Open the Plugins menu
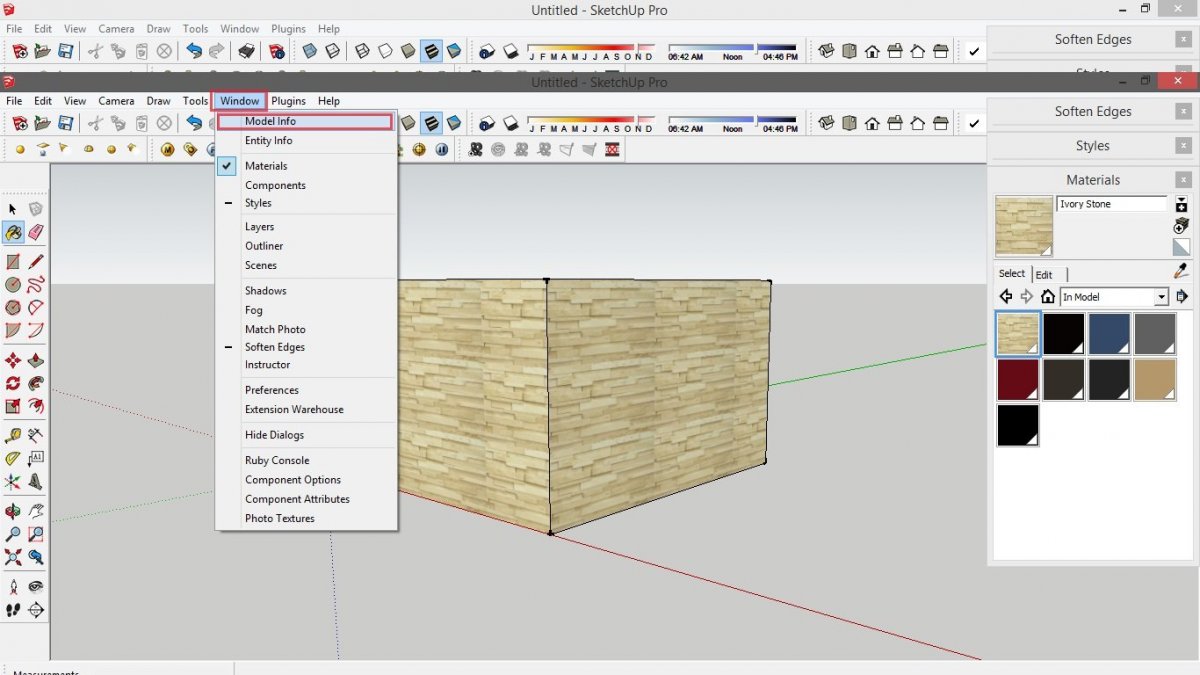 (288, 100)
